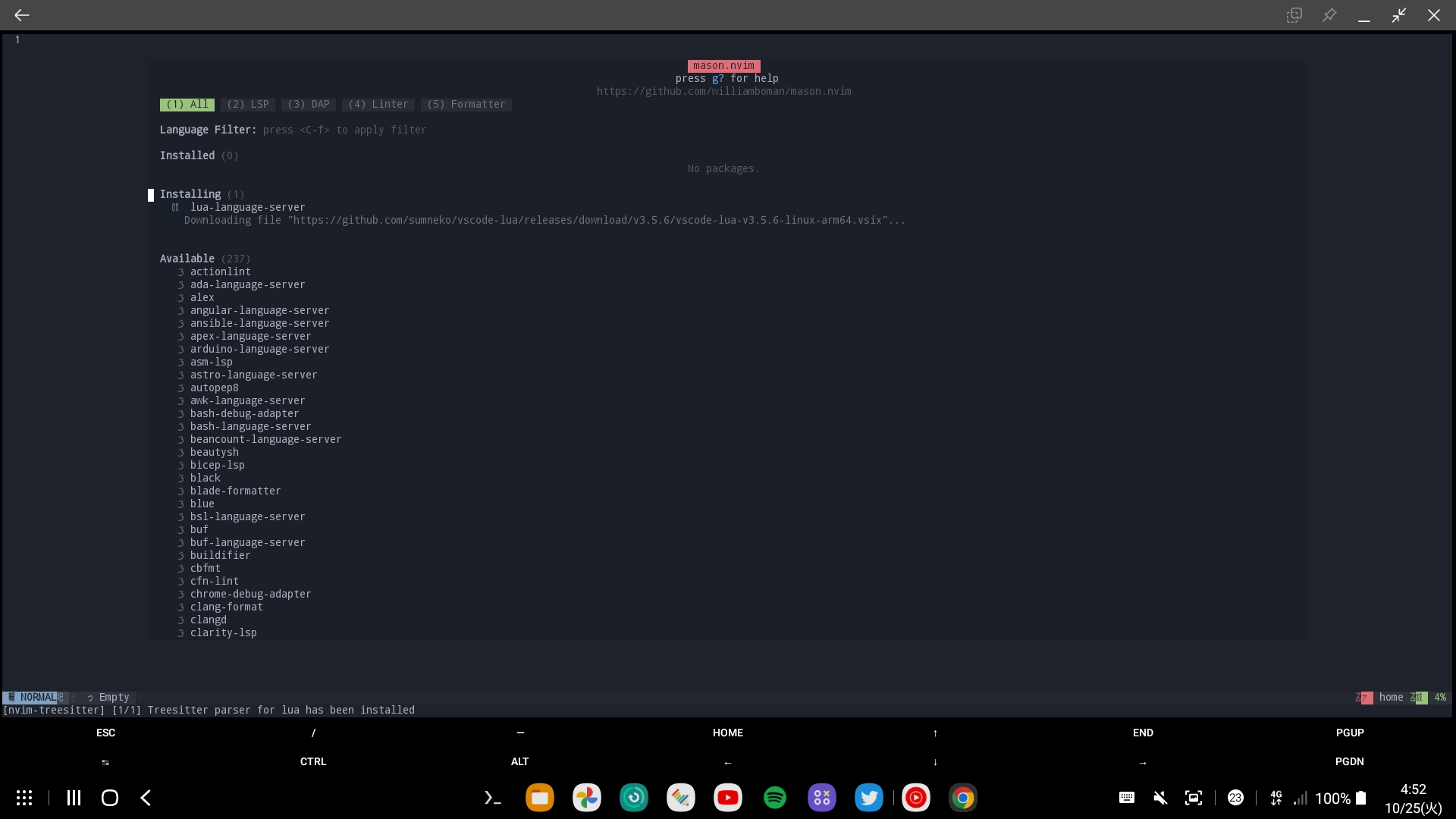The width and height of the screenshot is (1456, 819).
Task: Switch to the (4) Linter filter tab
Action: click(378, 105)
